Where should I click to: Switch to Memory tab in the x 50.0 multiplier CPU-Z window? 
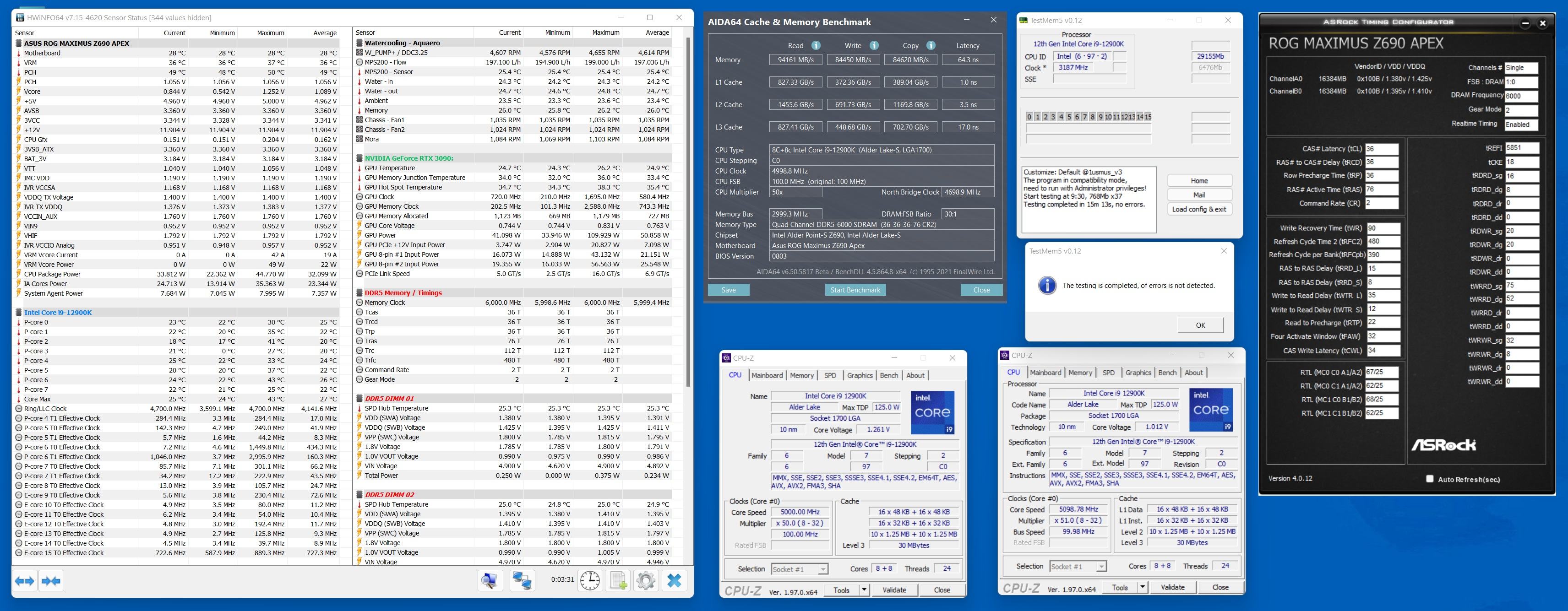tap(802, 375)
